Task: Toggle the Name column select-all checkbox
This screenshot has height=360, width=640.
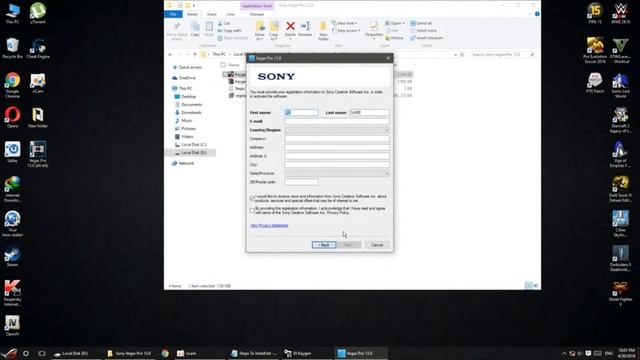Action: tap(223, 65)
